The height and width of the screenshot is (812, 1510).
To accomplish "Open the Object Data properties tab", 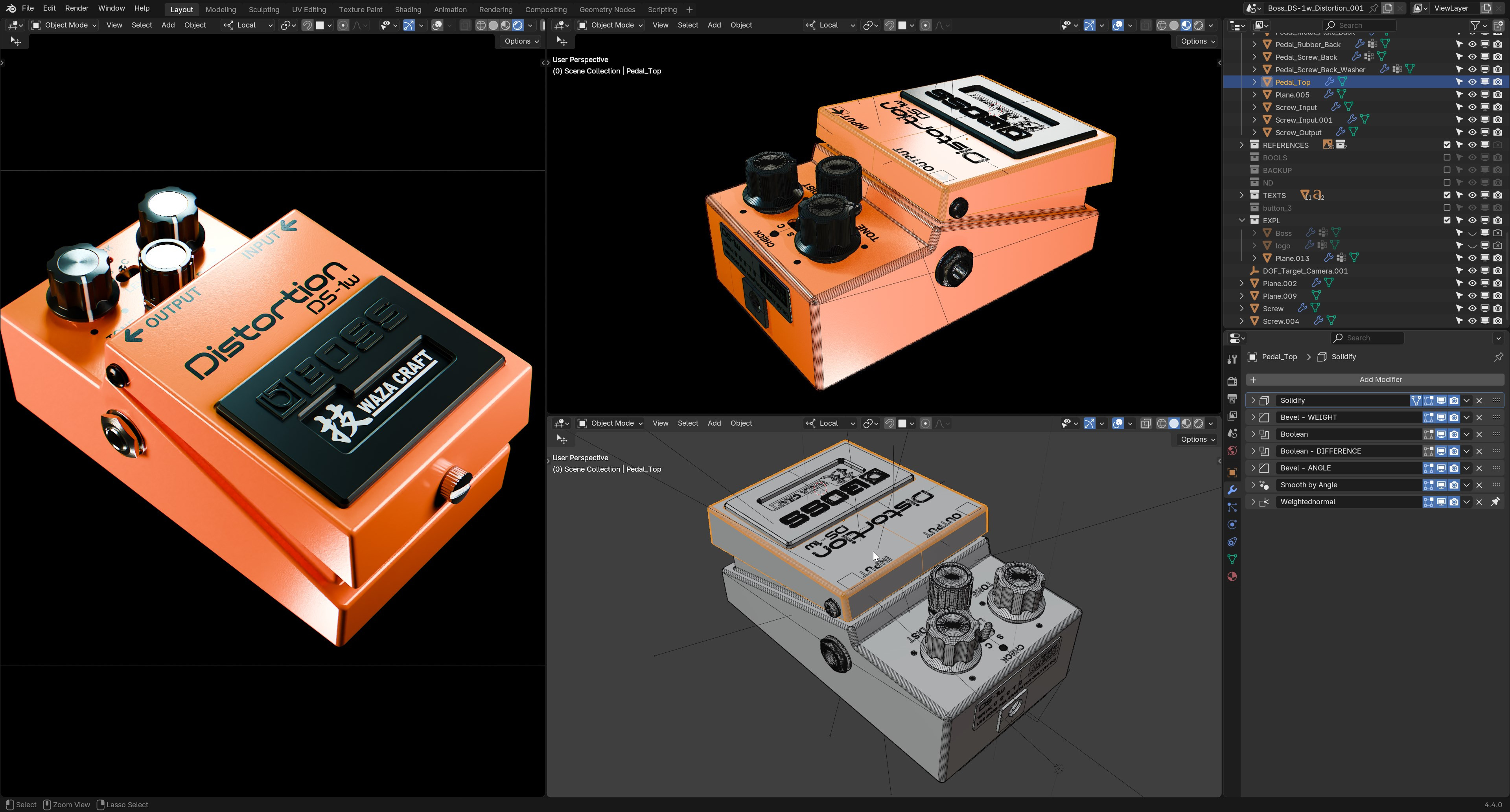I will (1232, 559).
